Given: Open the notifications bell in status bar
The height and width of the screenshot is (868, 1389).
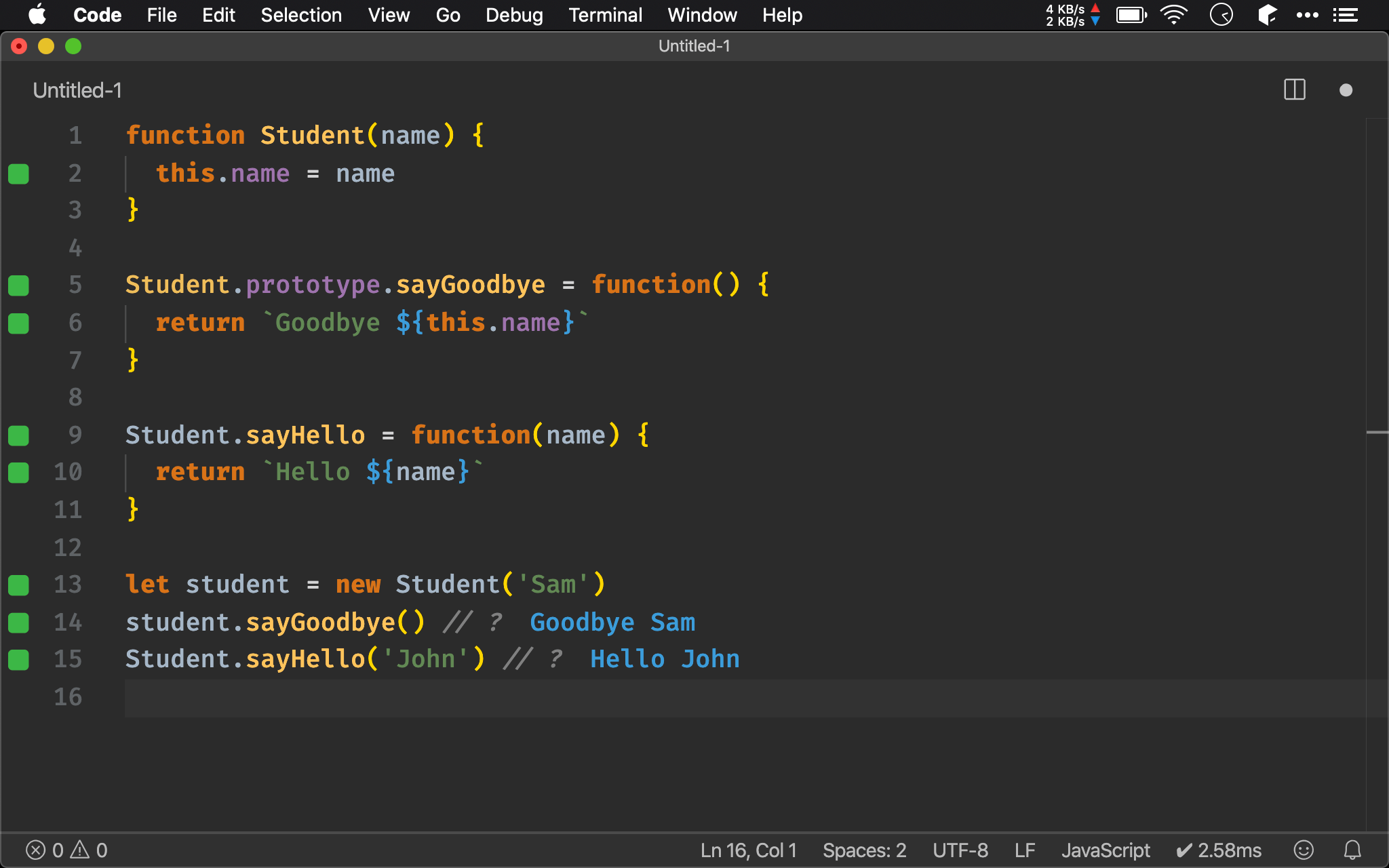Looking at the screenshot, I should point(1352,850).
